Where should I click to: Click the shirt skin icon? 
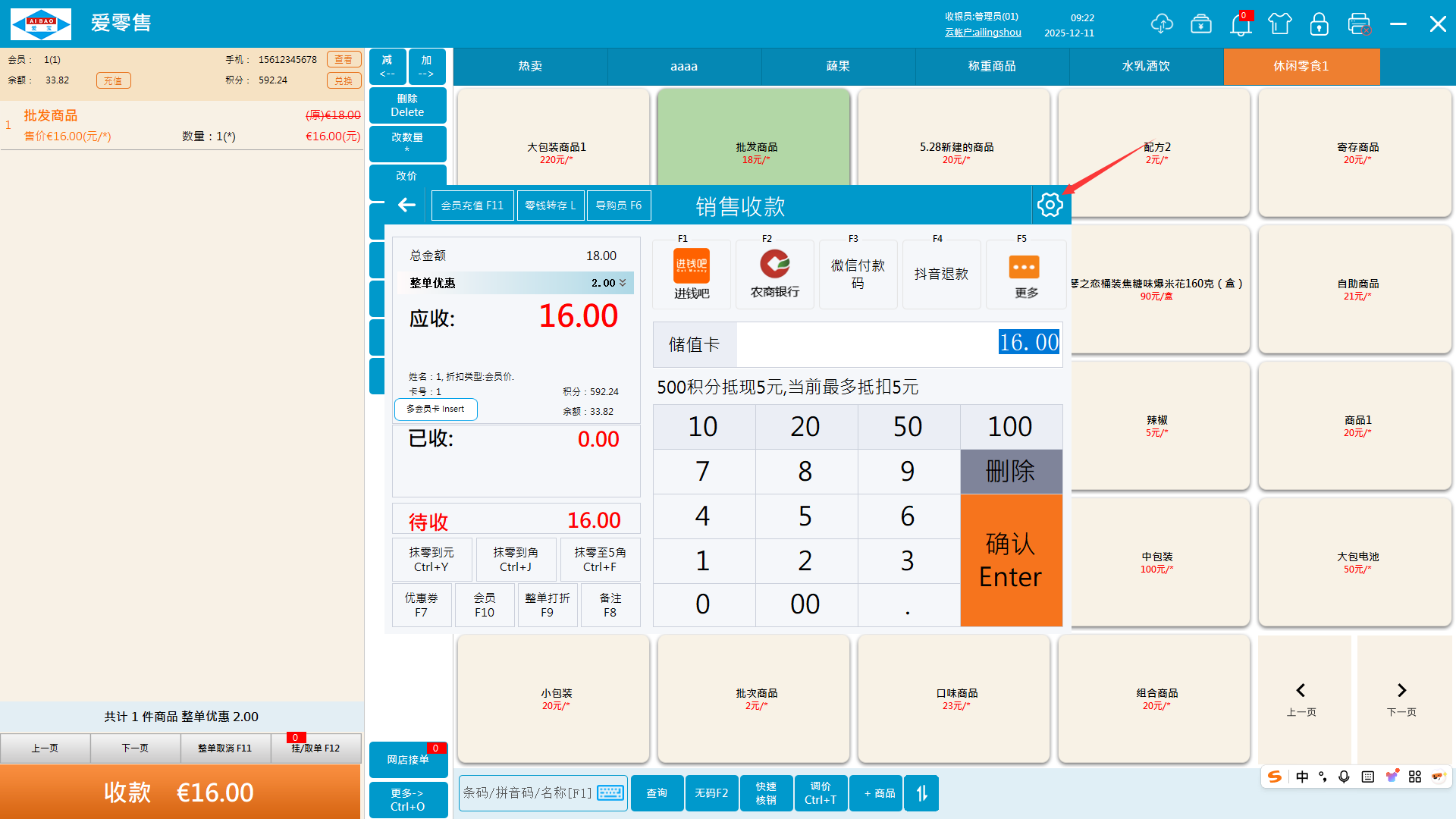(1280, 24)
